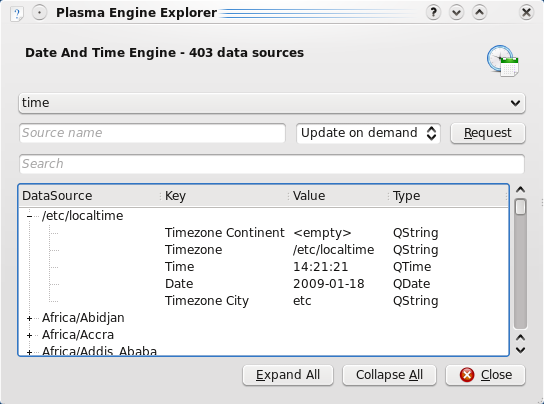The width and height of the screenshot is (544, 404).
Task: Close the window with the title bar X
Action: pos(526,13)
